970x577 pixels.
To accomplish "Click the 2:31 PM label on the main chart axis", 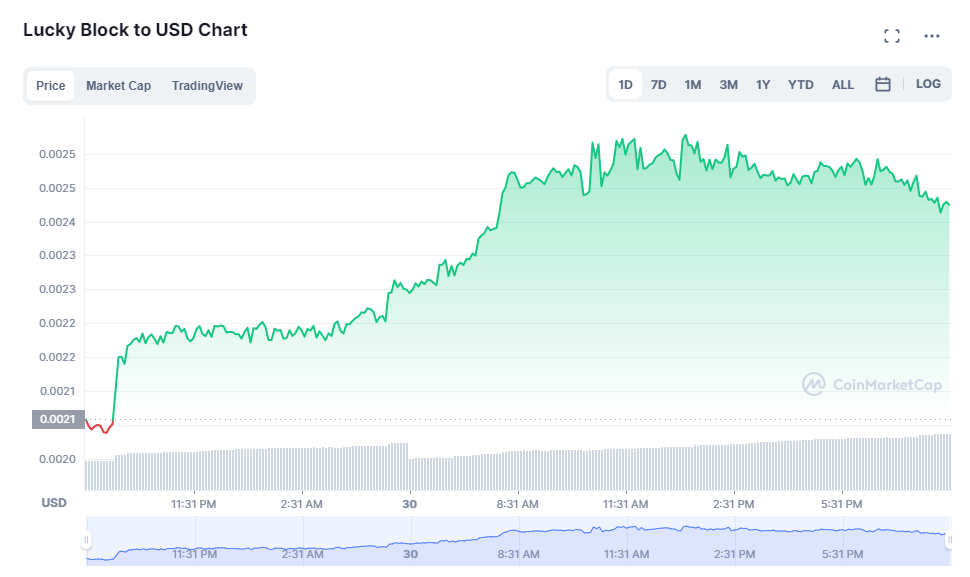I will tap(733, 504).
